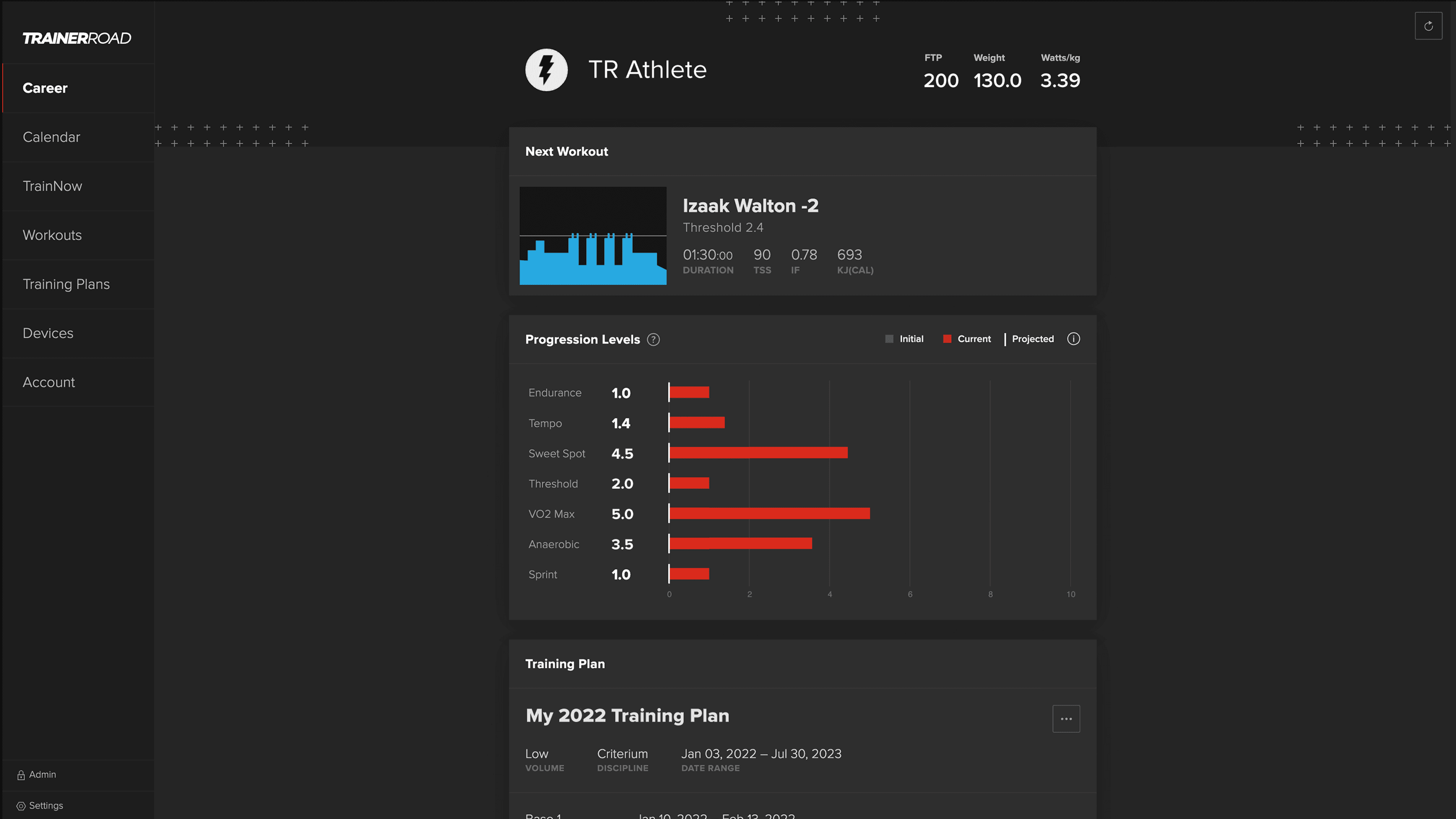The height and width of the screenshot is (819, 1456).
Task: Click the Sprint progression bar
Action: [689, 574]
